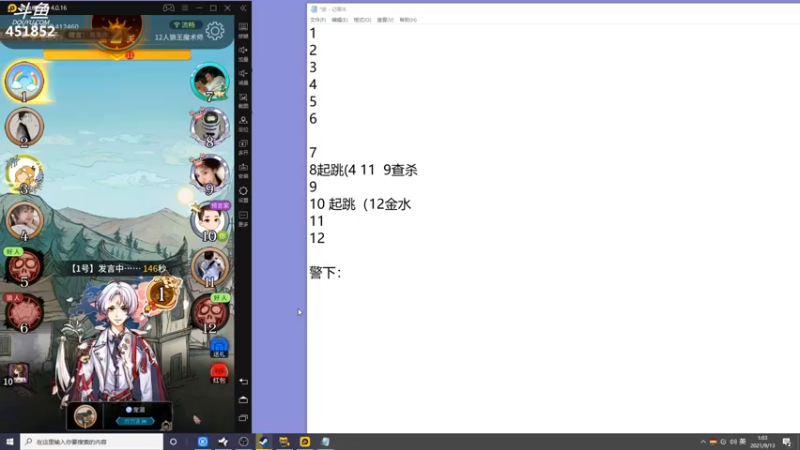Screen dimensions: 800x450
Task: Open yellow Douyu app icon on taskbar
Action: [x=305, y=442]
